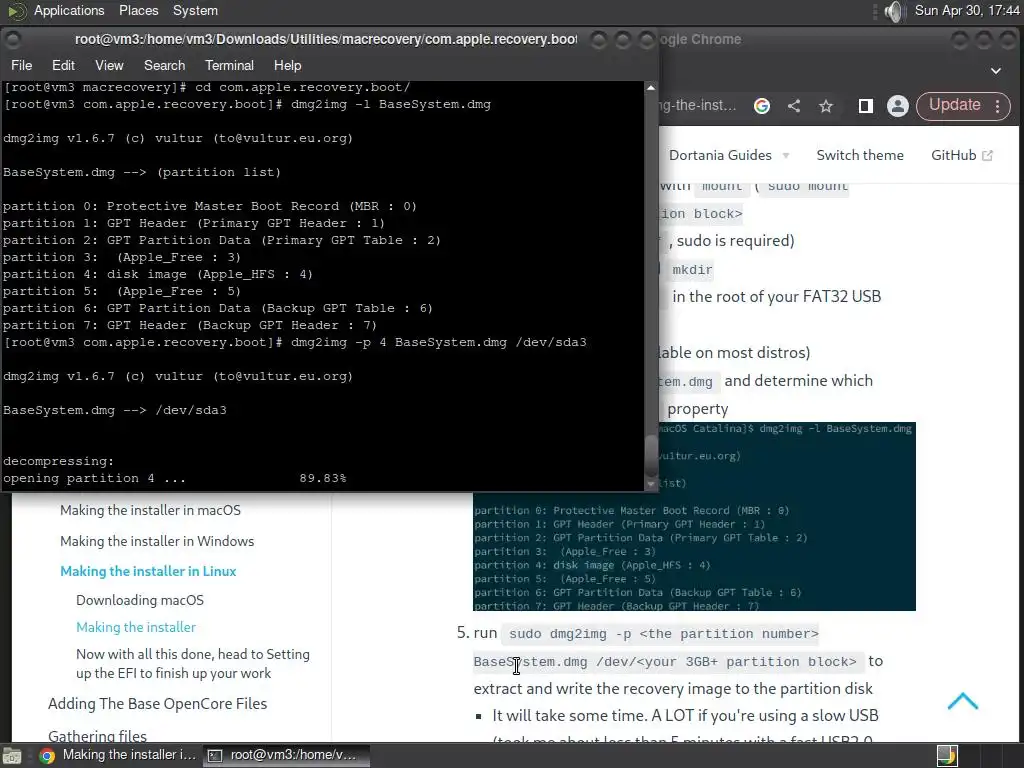The image size is (1024, 768).
Task: Expand the Chrome tab search chevron
Action: pyautogui.click(x=996, y=71)
